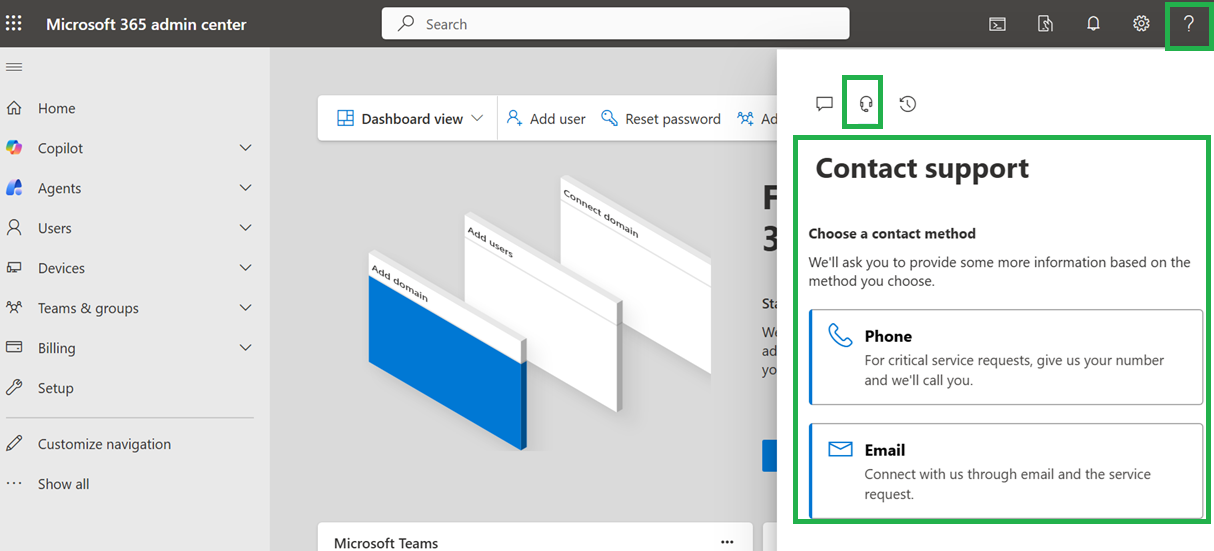Click the Dashboard view grid icon

(345, 119)
